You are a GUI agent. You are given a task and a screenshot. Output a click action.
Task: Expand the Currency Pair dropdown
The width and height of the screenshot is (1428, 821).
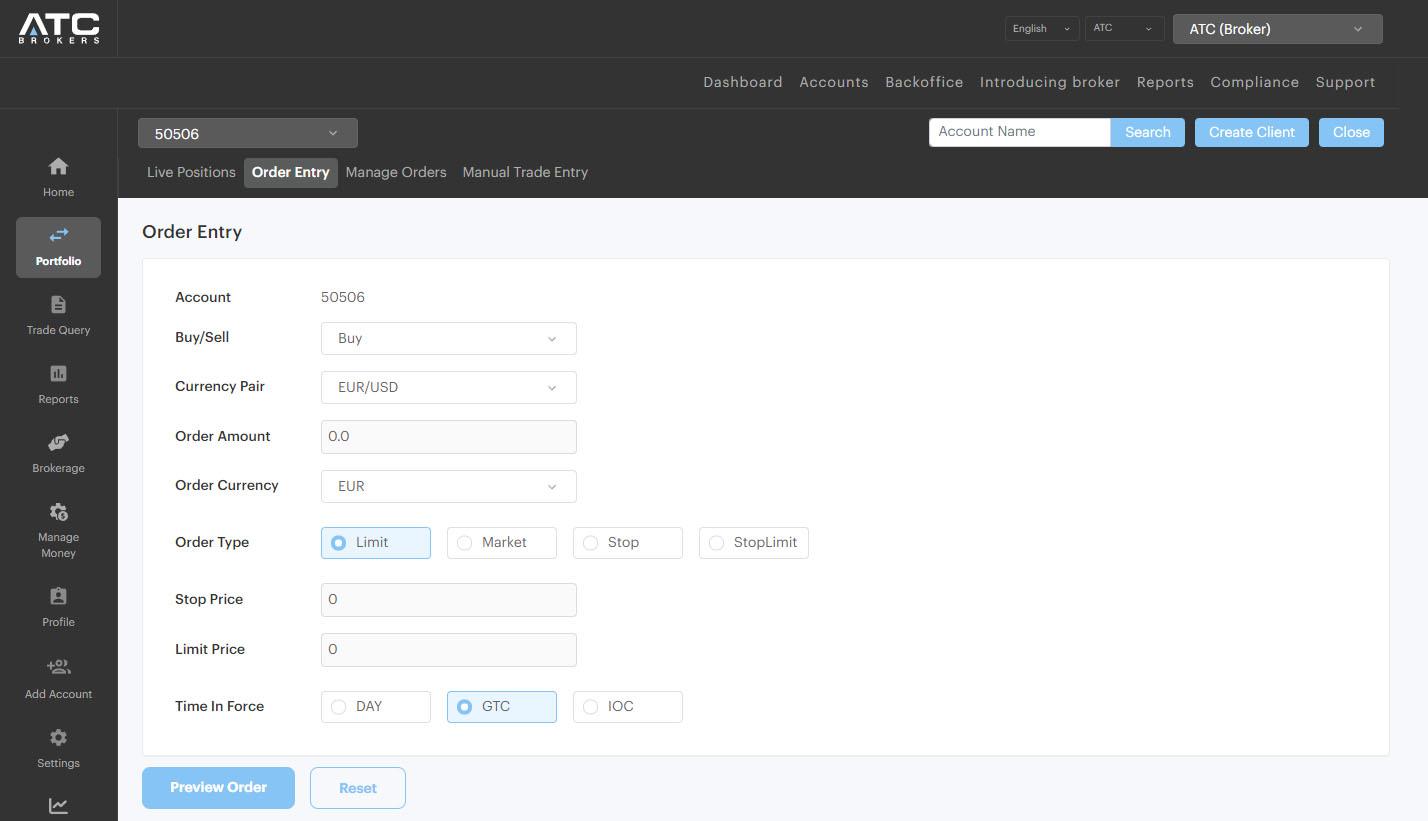[x=448, y=388]
